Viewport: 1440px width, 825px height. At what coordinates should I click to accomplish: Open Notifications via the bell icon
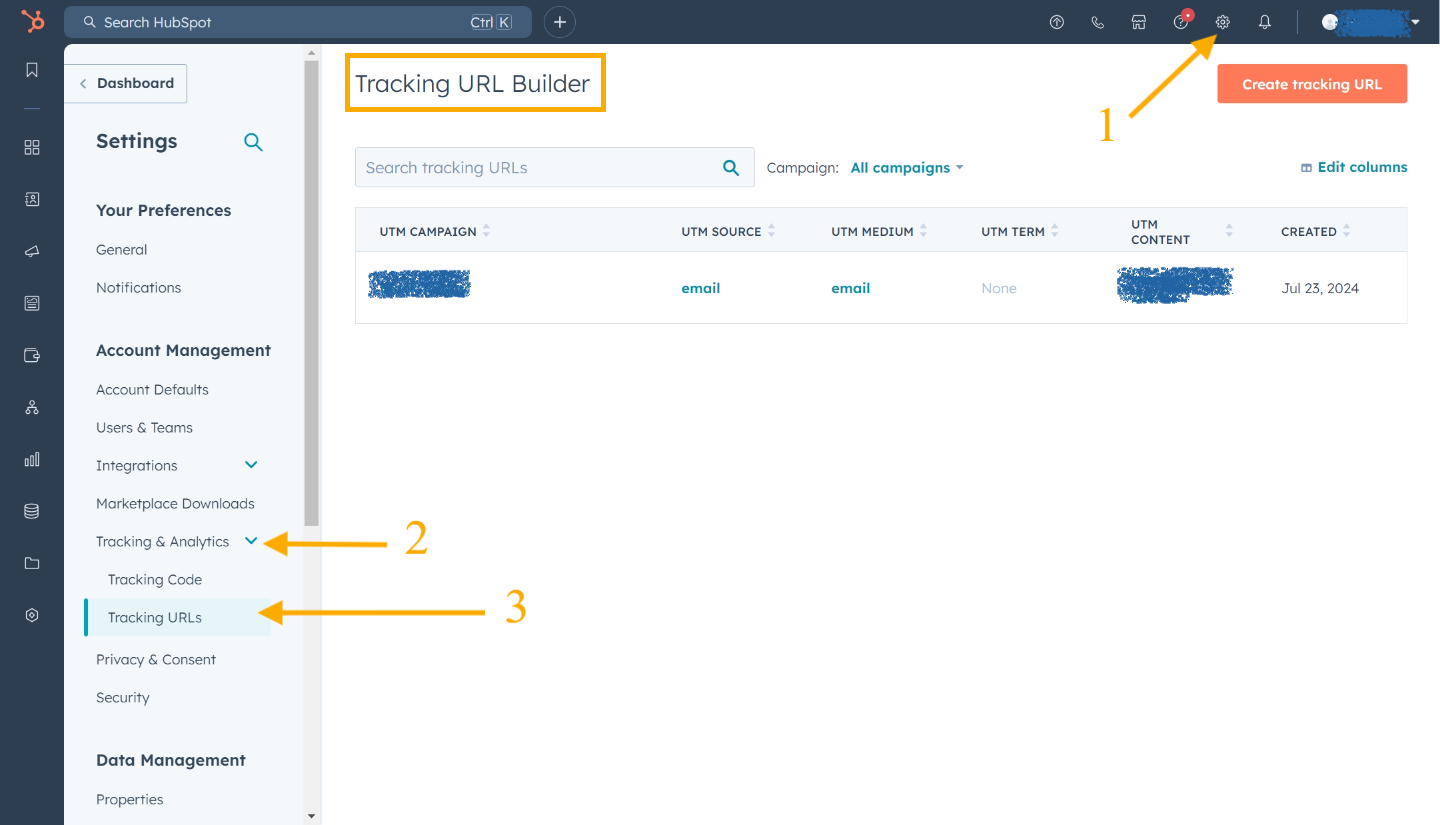pyautogui.click(x=1264, y=21)
